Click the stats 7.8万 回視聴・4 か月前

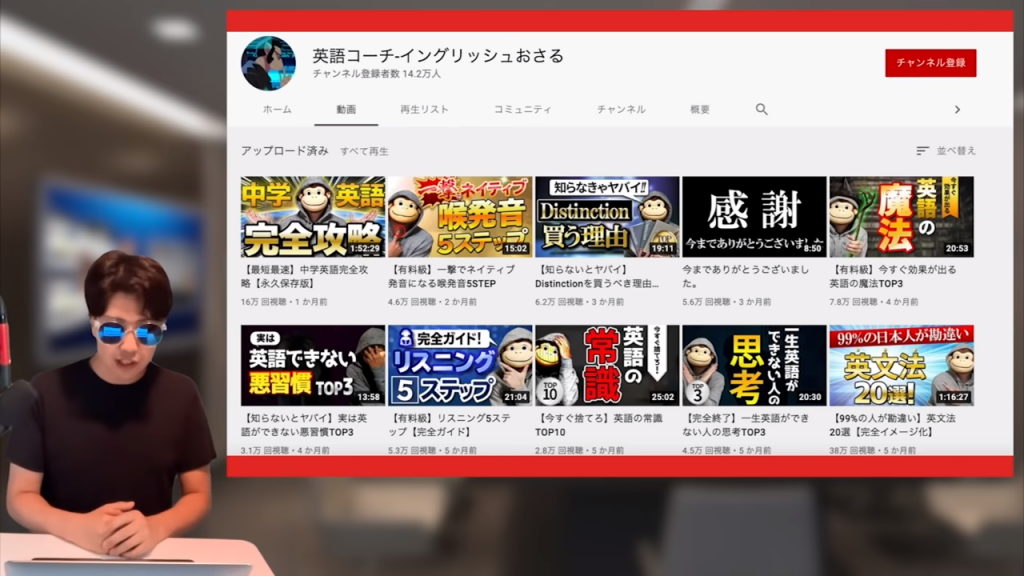[874, 302]
